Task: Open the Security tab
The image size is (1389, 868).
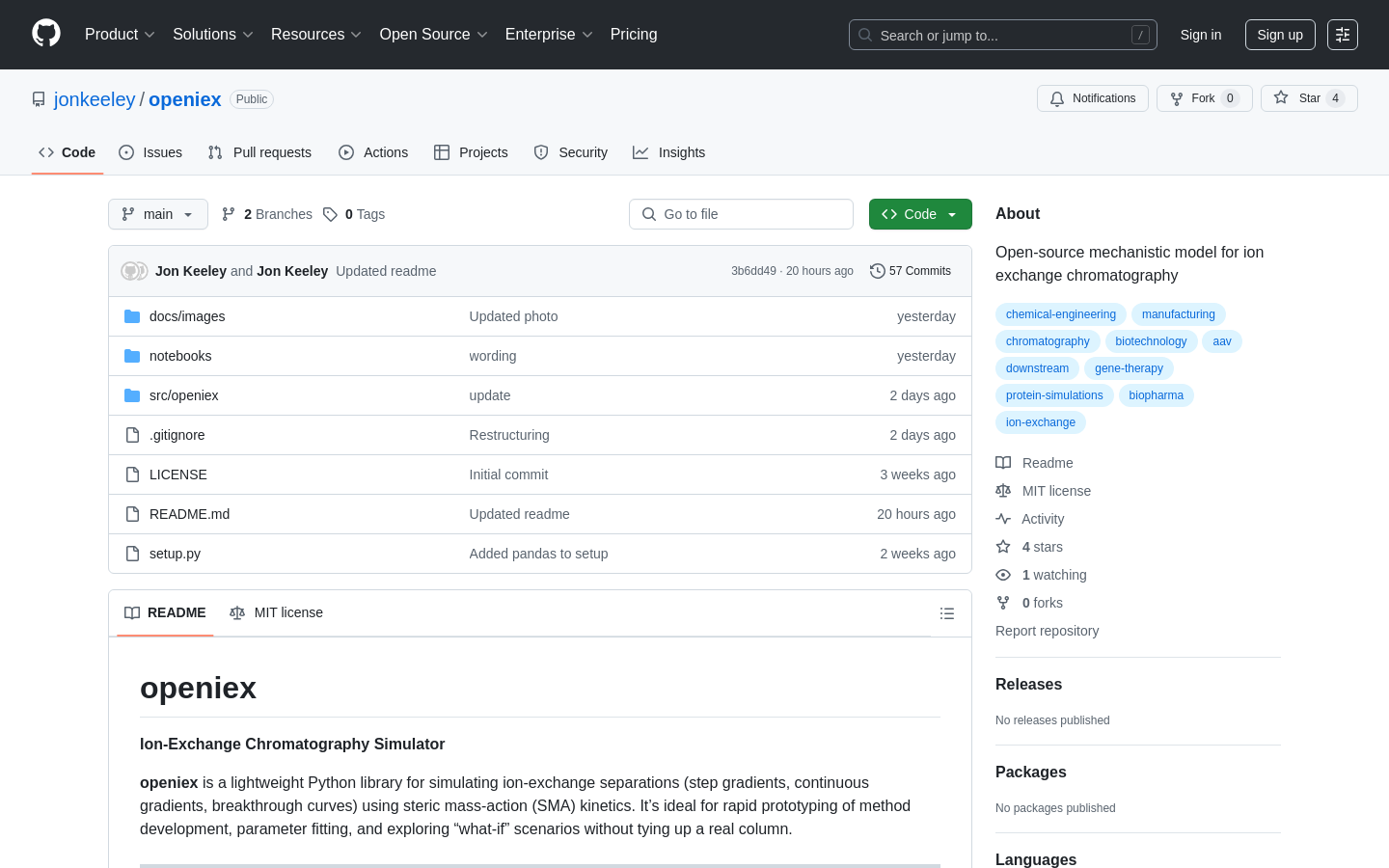Action: 571,152
